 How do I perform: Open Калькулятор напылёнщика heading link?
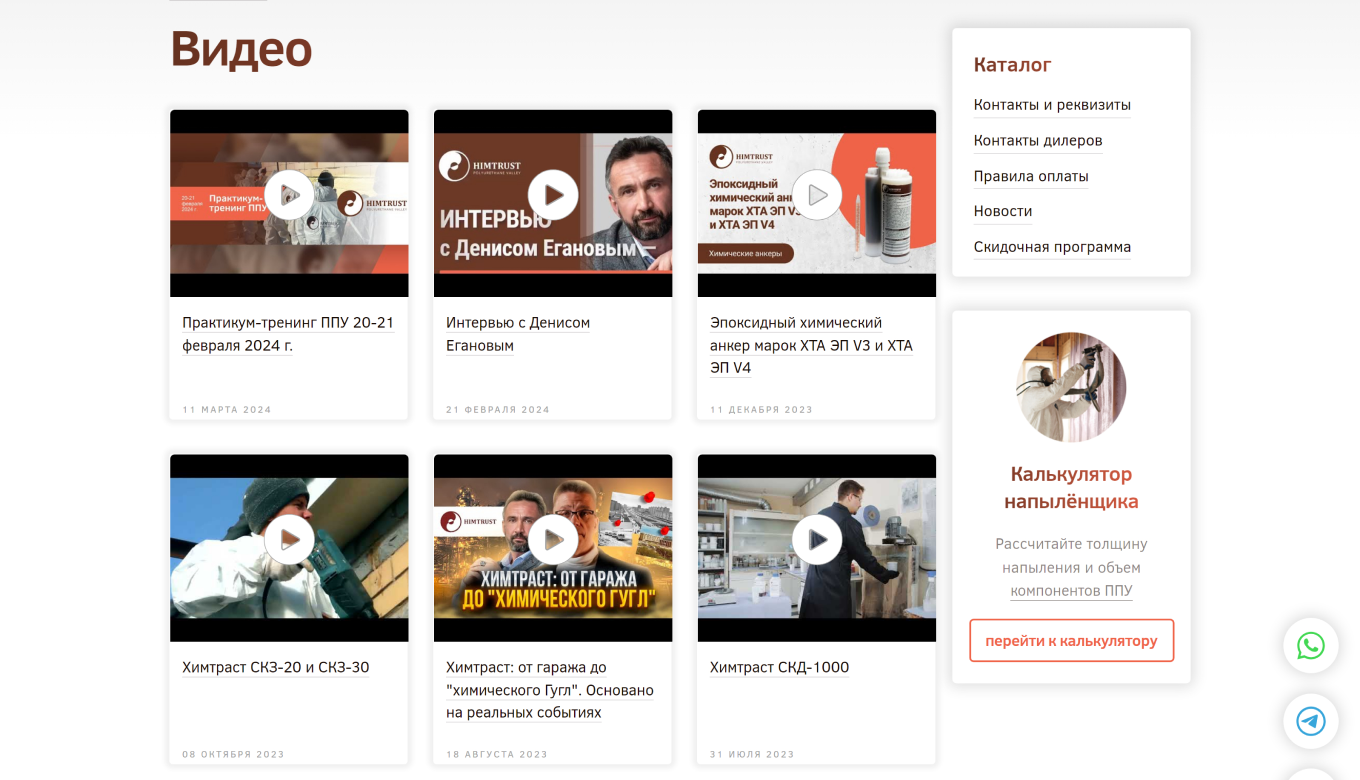click(x=1071, y=488)
